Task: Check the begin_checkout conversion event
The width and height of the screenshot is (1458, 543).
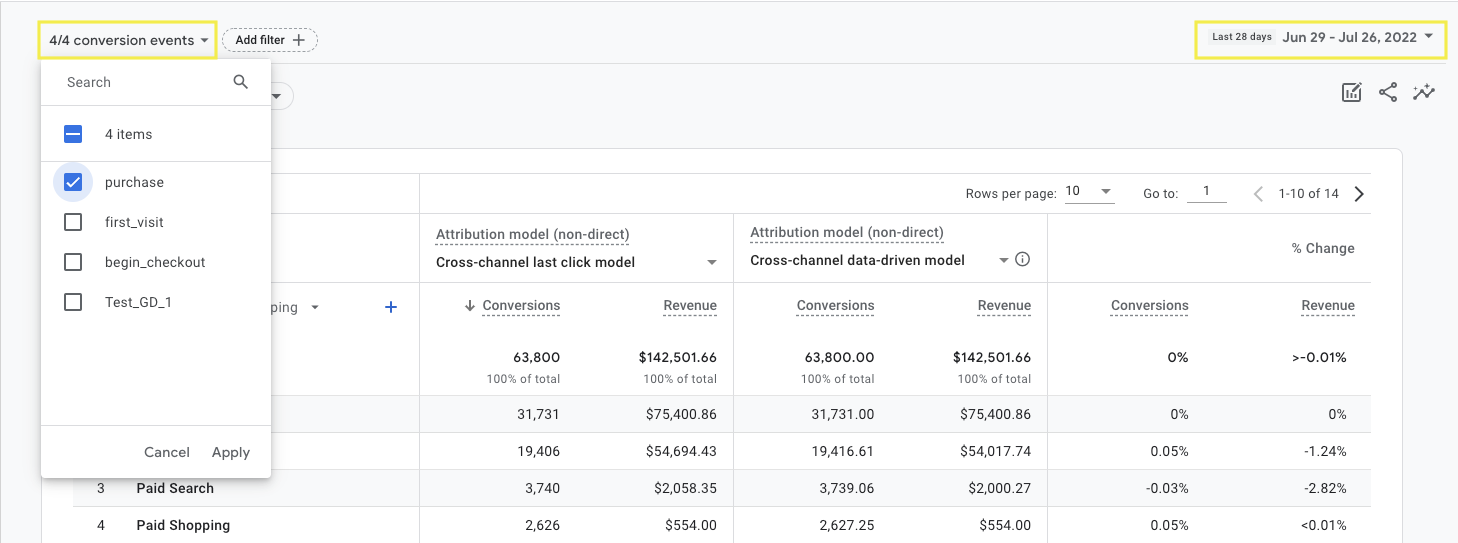Action: (73, 262)
